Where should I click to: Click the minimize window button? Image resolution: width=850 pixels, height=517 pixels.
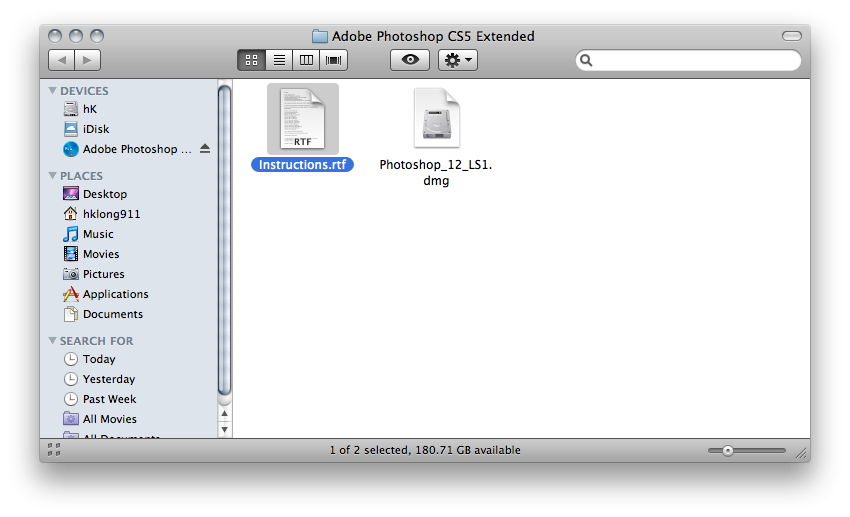point(76,36)
